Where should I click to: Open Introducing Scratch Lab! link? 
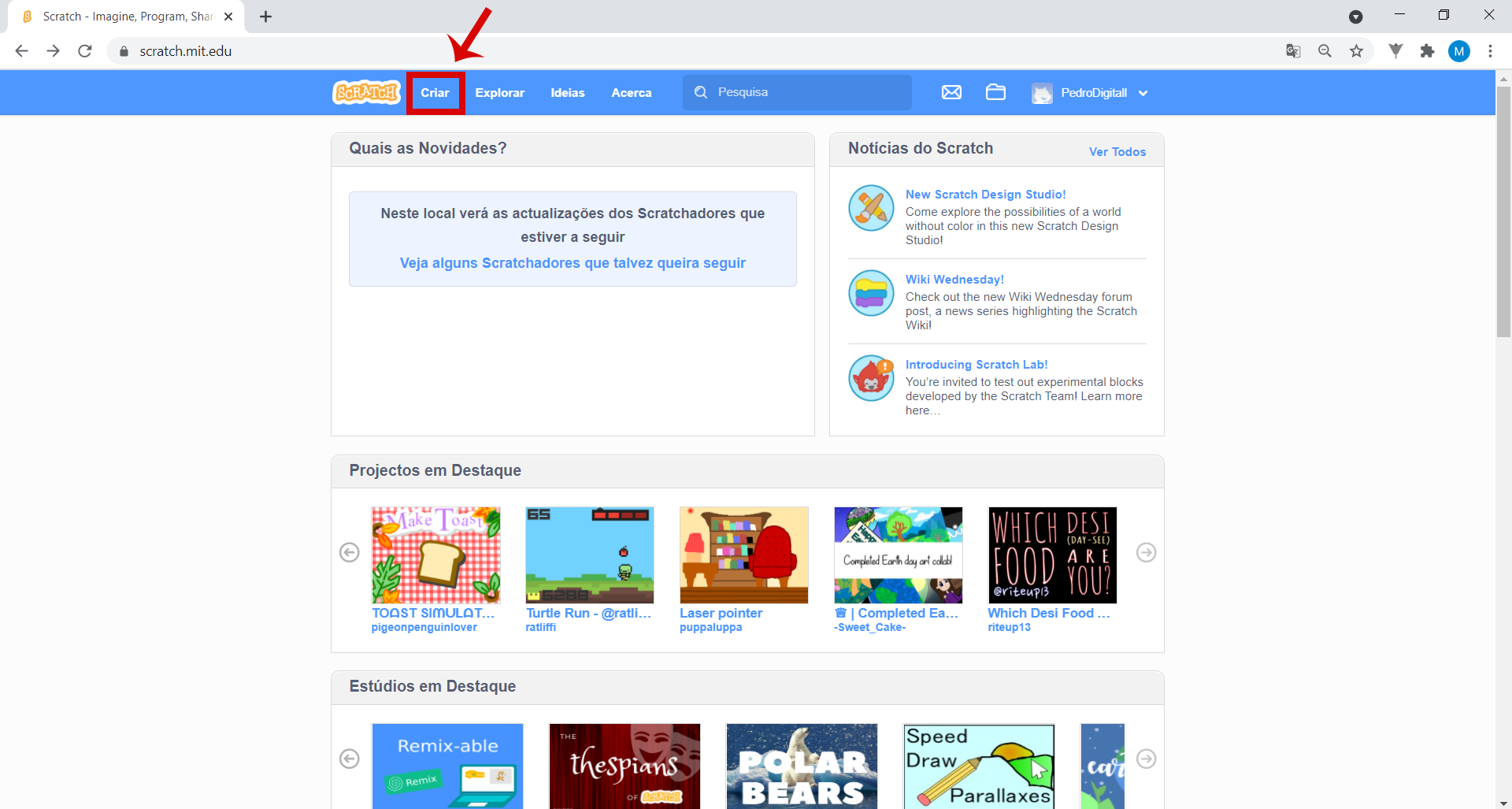[976, 365]
